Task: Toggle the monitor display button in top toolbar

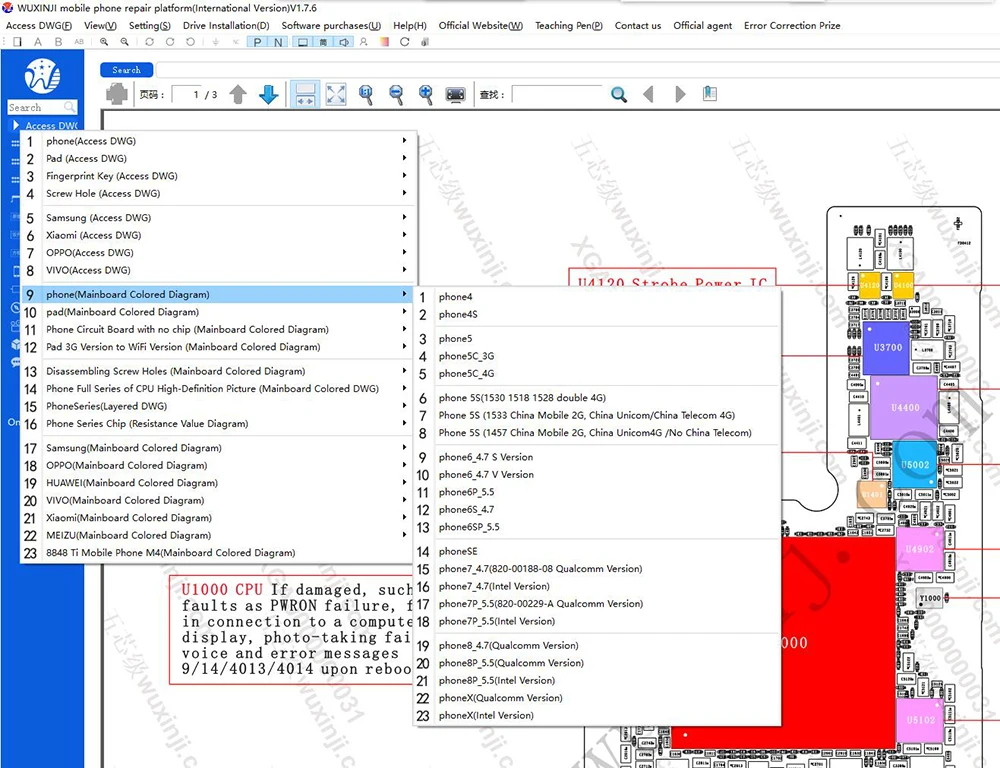Action: 303,42
